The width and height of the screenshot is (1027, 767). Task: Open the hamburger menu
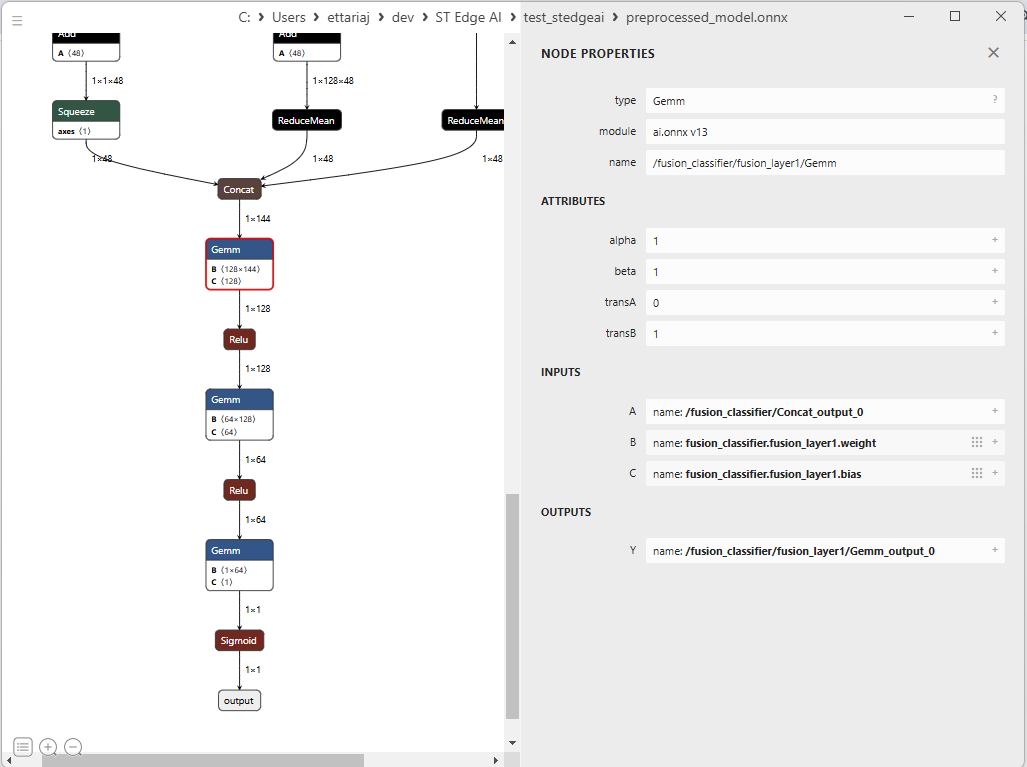[x=16, y=21]
